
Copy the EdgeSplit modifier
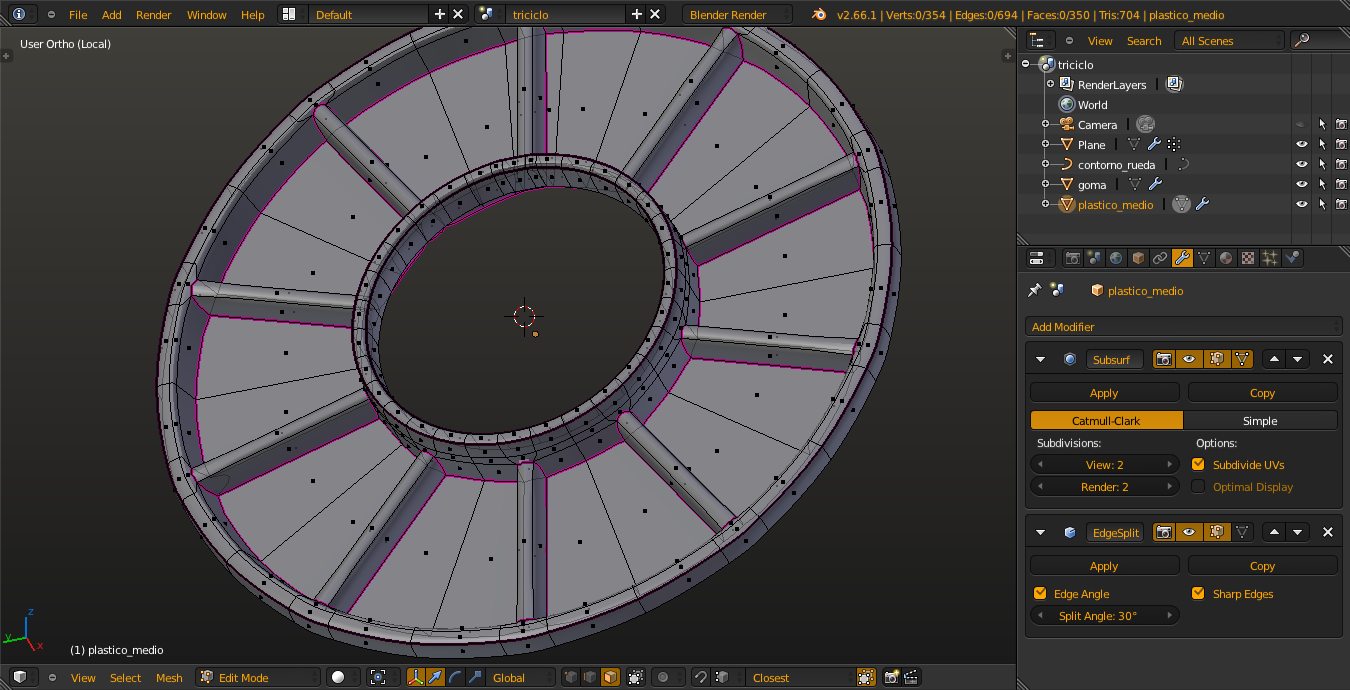(1262, 565)
